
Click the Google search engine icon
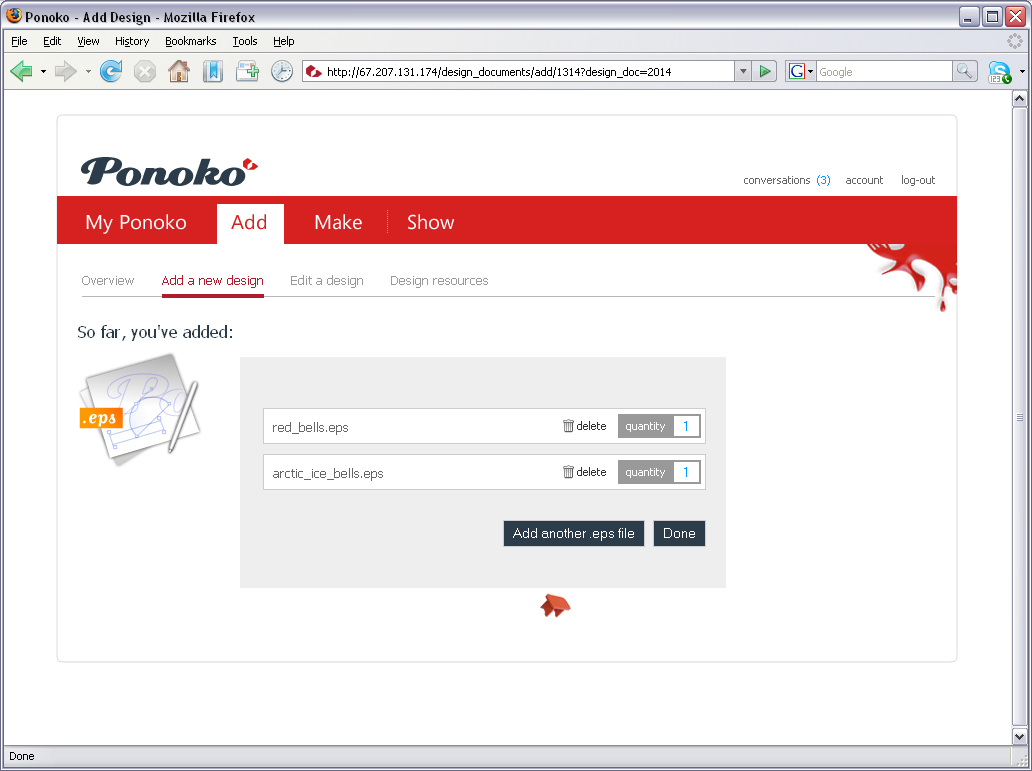coord(796,71)
